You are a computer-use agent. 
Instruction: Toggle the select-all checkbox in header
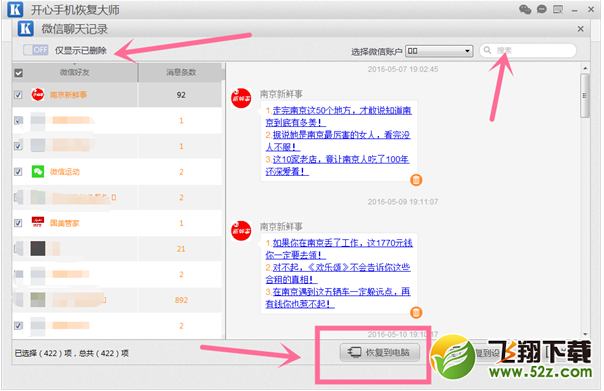click(x=18, y=73)
